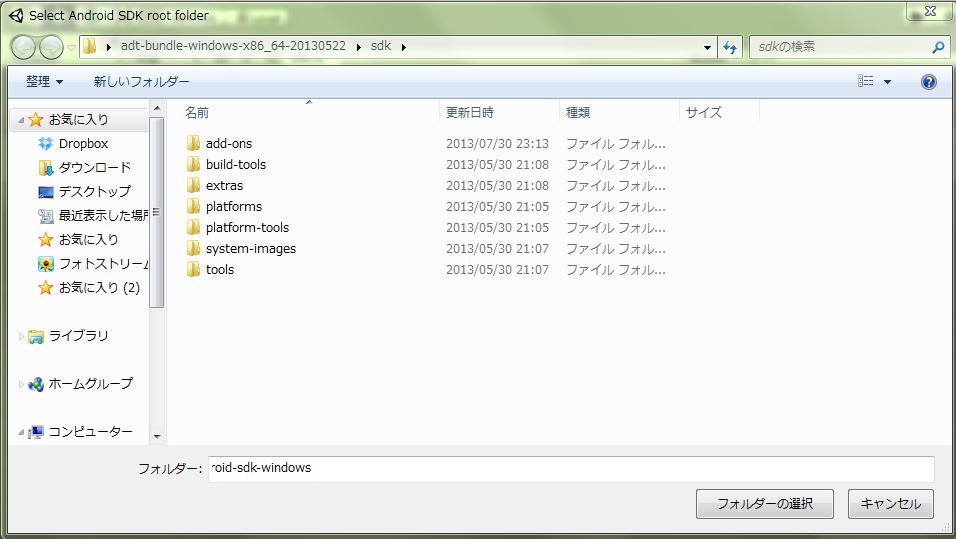This screenshot has width=956, height=539.
Task: Click the フォトストリーム sunflower icon
Action: [x=46, y=263]
